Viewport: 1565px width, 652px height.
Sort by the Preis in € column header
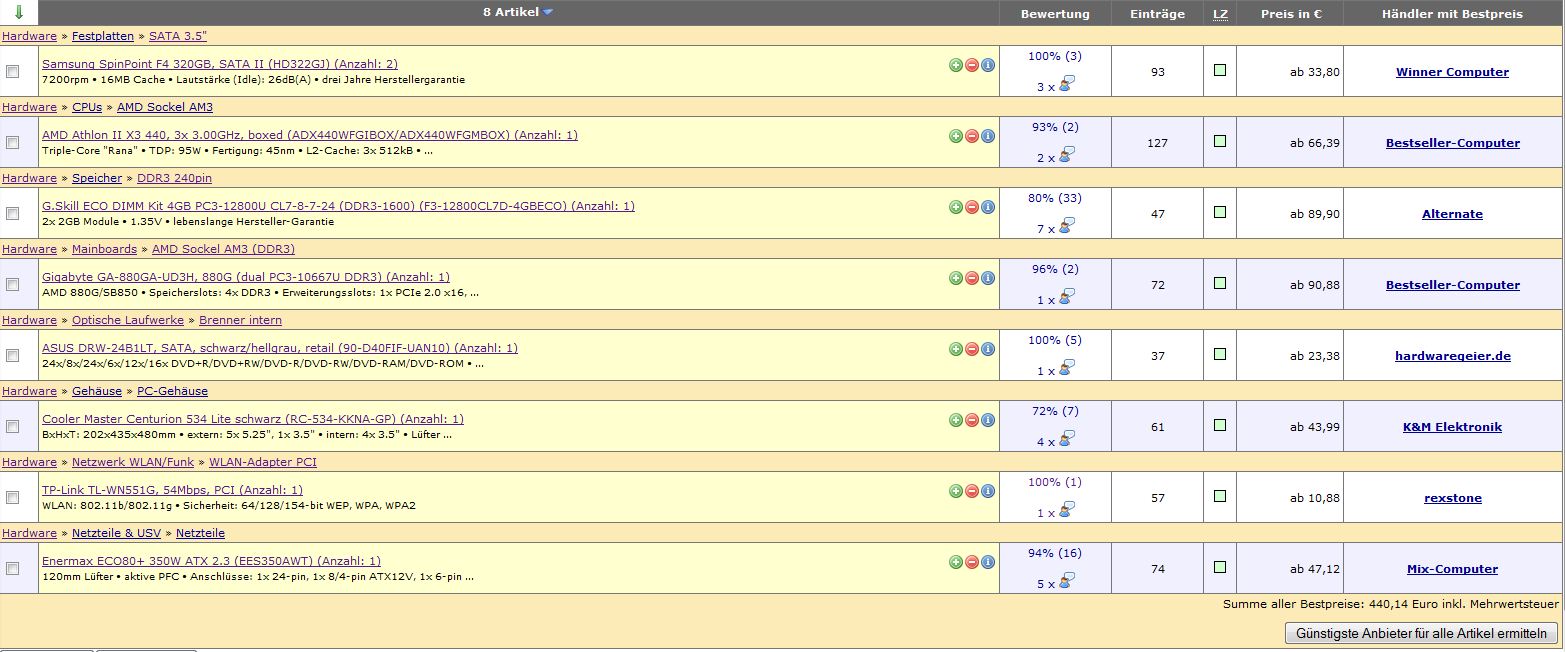1290,14
